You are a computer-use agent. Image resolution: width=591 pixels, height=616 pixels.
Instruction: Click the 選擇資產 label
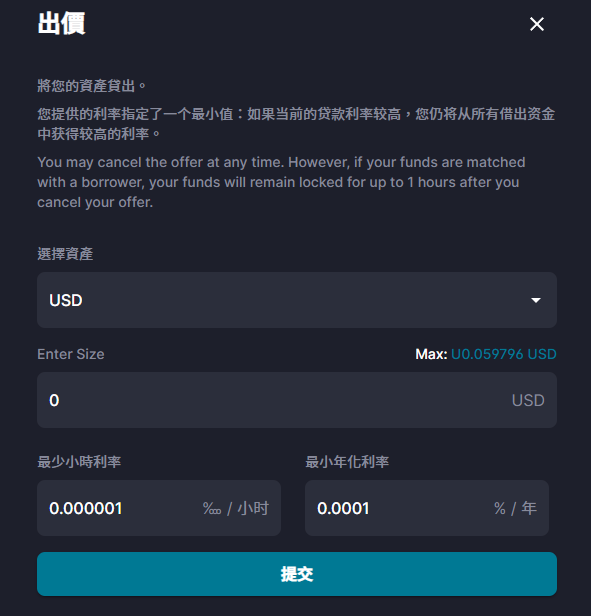click(x=65, y=254)
